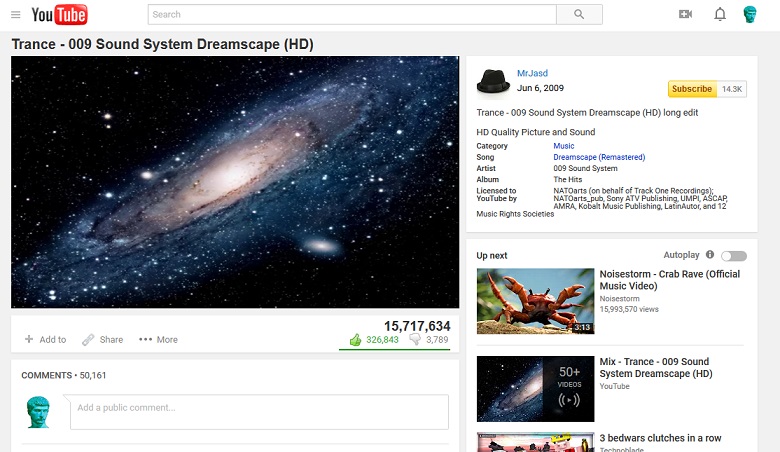
Task: Open Dreamscape (Remastered) song link
Action: 599,157
